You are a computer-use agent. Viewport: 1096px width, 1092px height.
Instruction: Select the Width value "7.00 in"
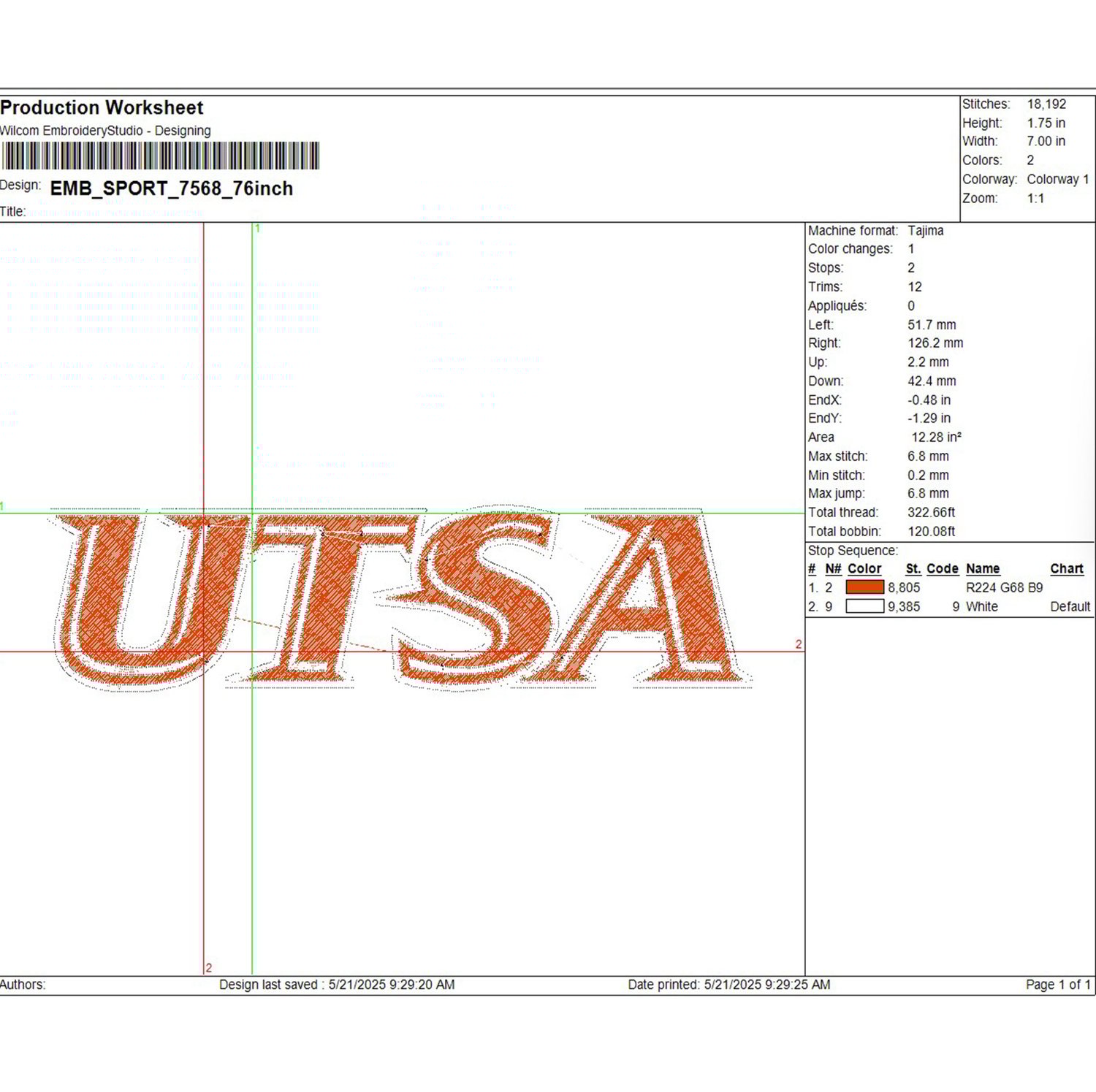point(1046,141)
